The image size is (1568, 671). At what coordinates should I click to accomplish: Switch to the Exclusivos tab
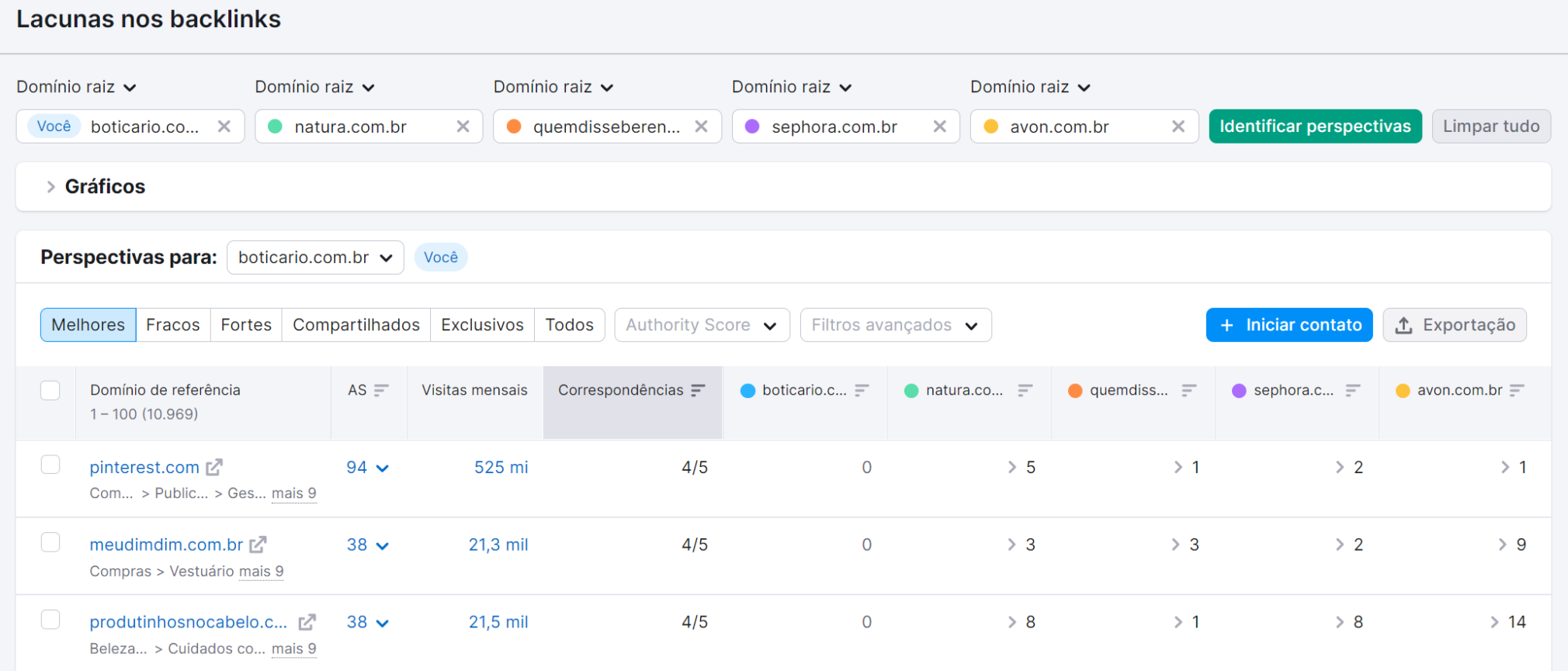[x=482, y=325]
